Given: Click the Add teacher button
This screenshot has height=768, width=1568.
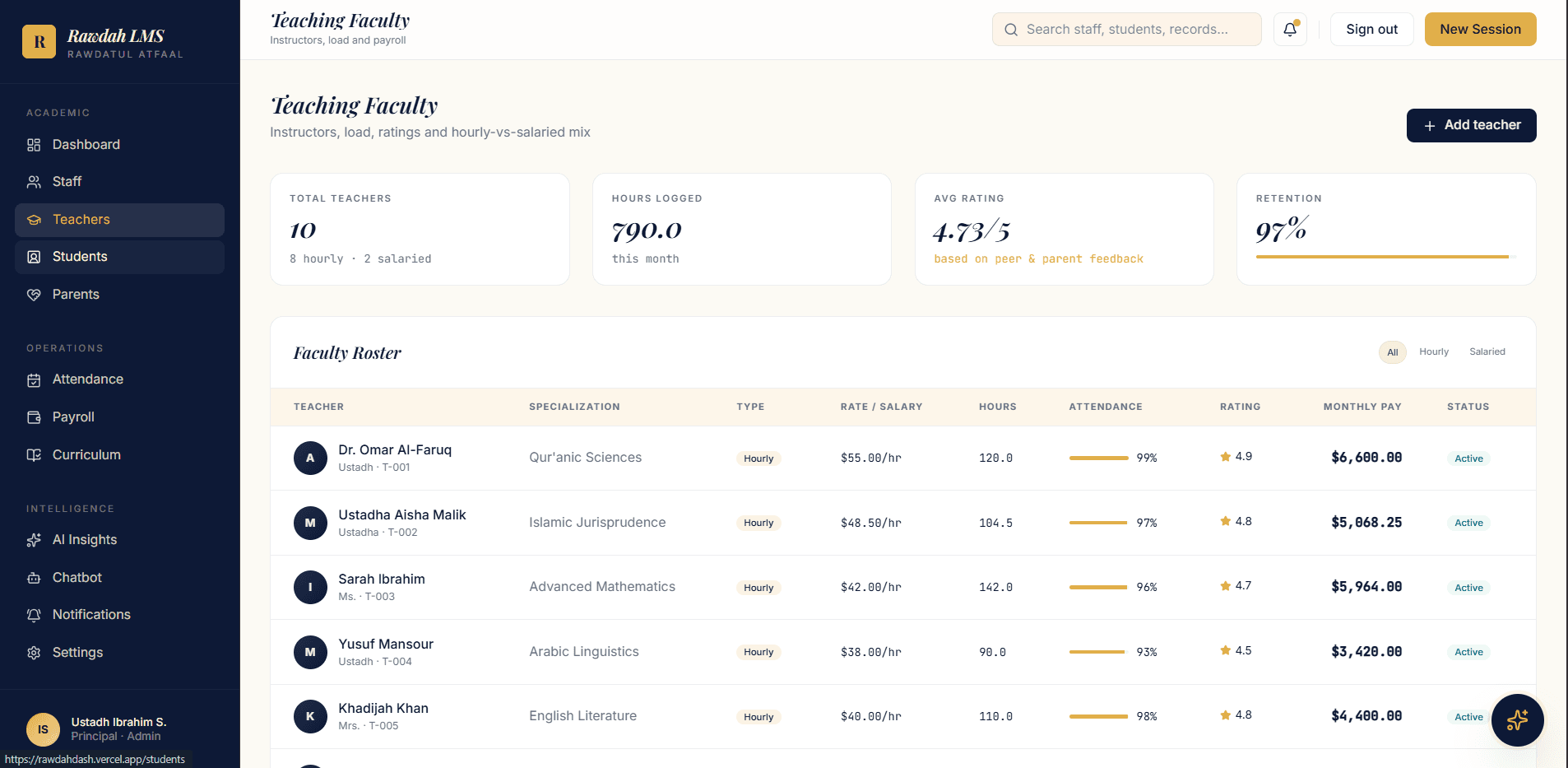Looking at the screenshot, I should (1471, 125).
